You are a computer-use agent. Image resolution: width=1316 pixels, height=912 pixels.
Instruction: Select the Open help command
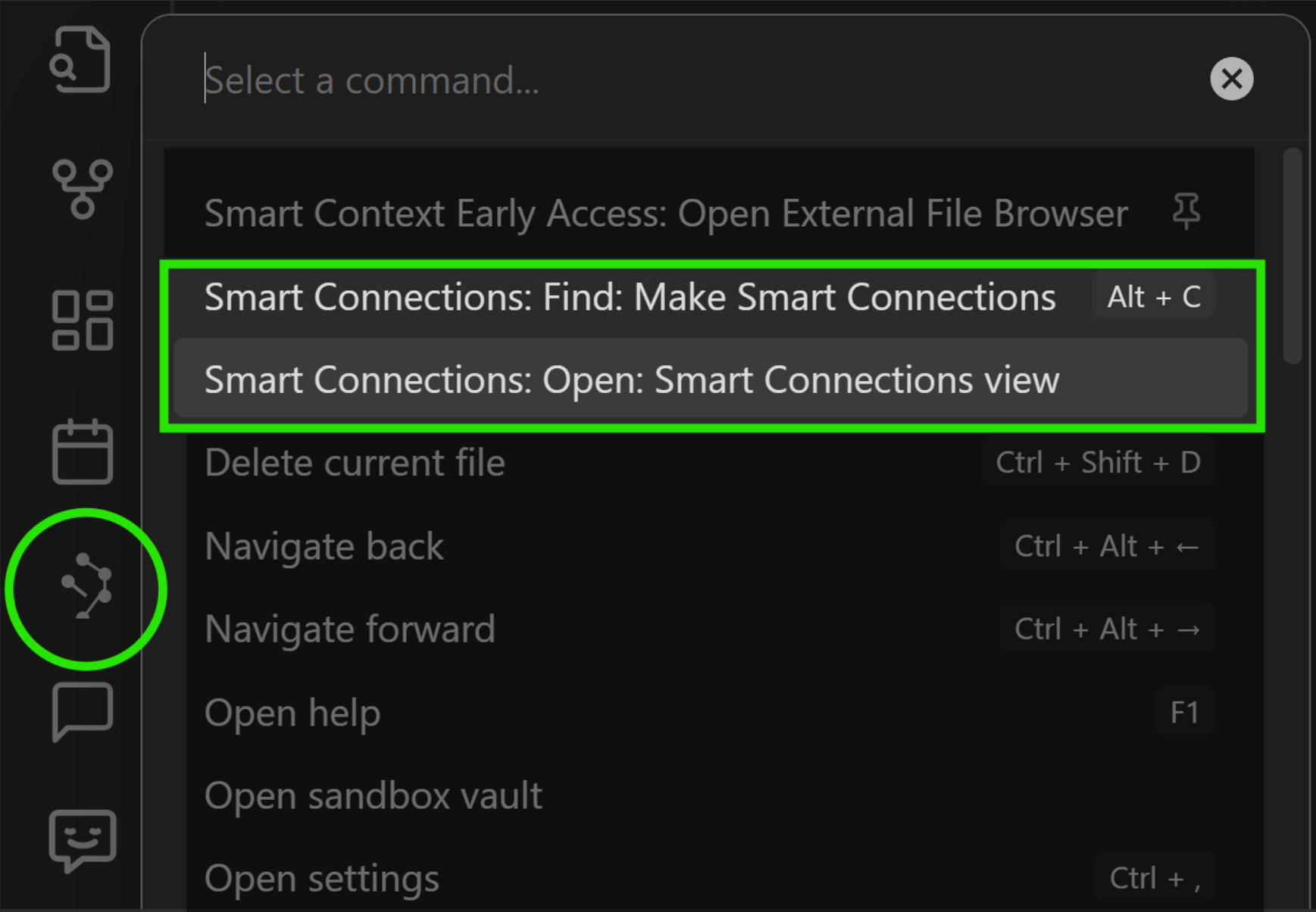tap(711, 712)
